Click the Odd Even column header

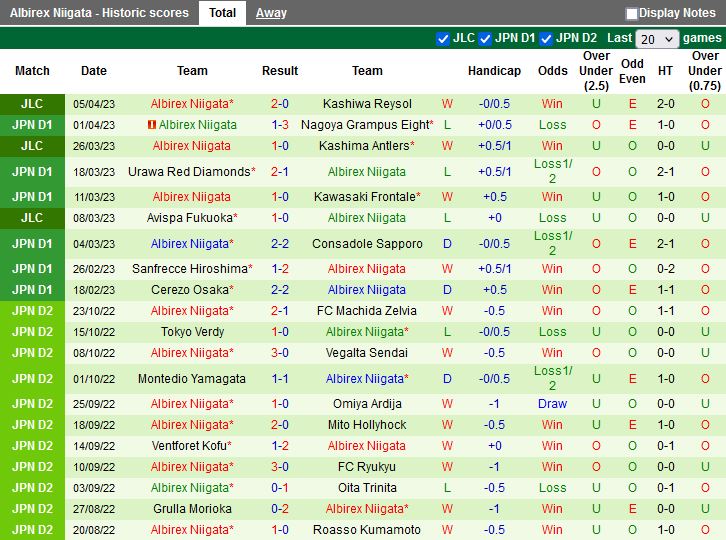click(632, 71)
